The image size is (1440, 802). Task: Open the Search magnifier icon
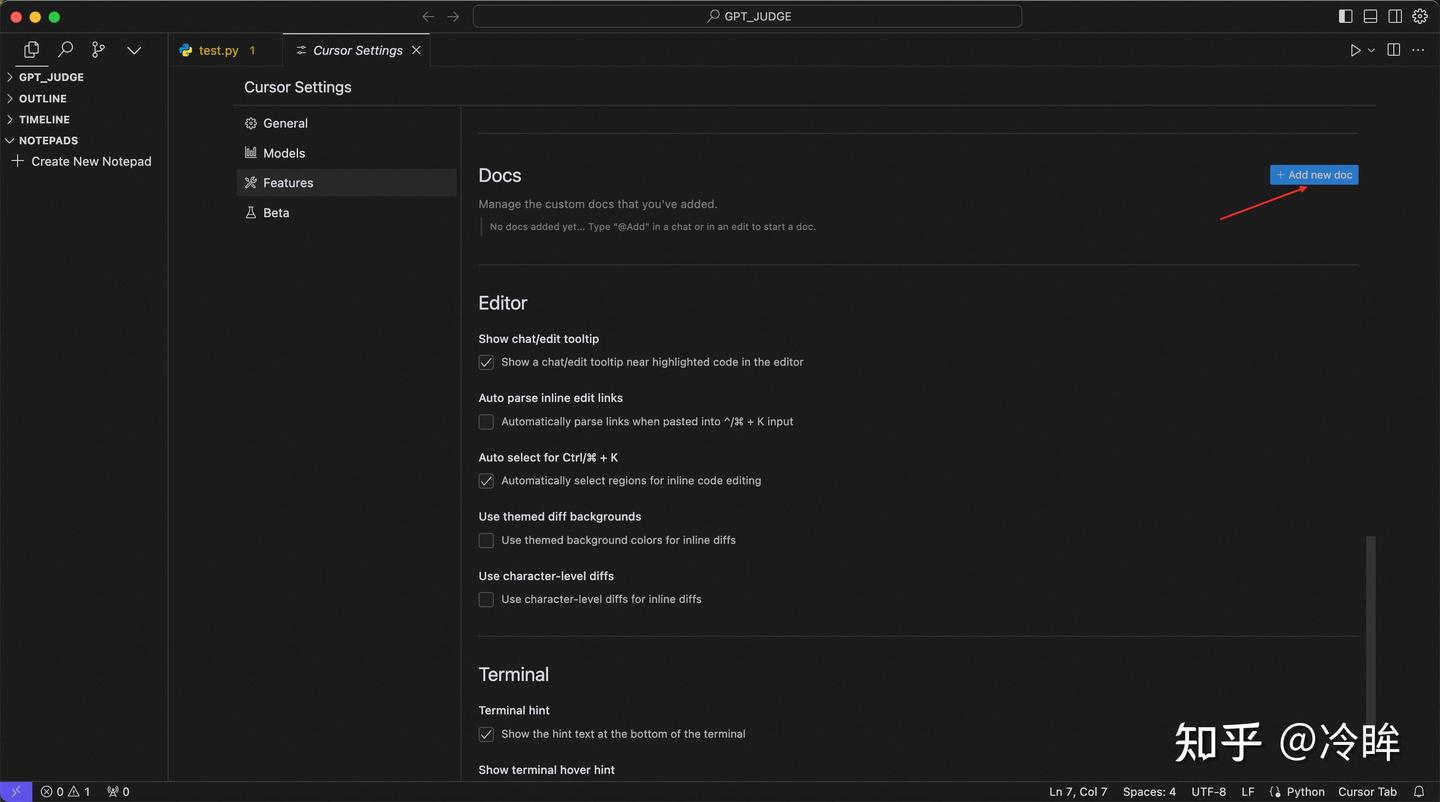65,49
